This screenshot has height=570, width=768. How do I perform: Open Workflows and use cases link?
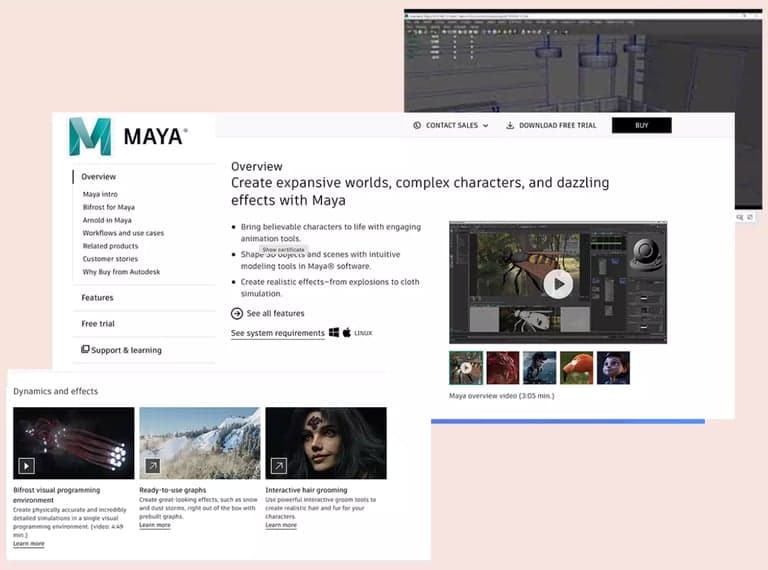coord(123,233)
